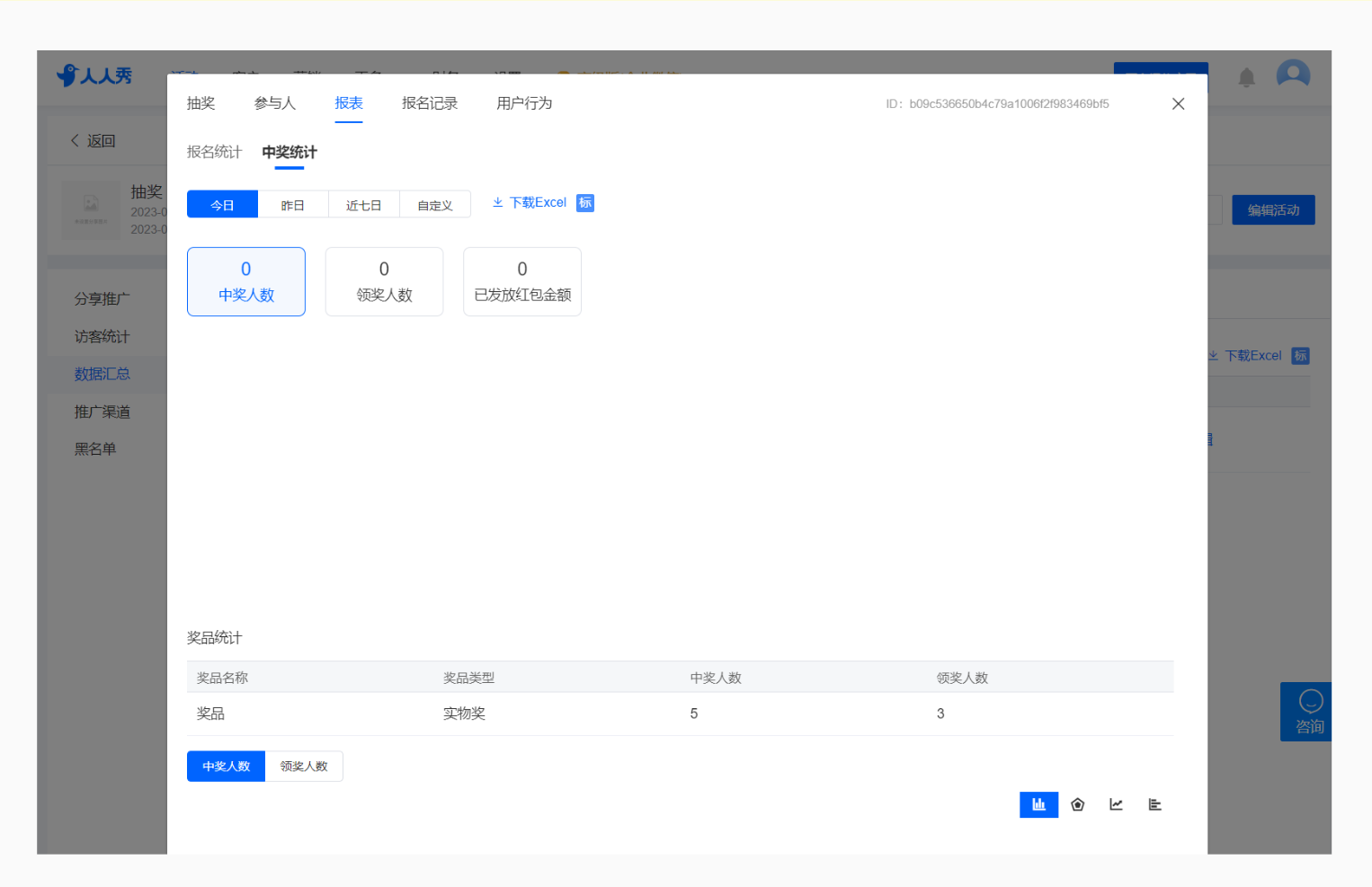Open the 用户行为 tab

coord(524,103)
